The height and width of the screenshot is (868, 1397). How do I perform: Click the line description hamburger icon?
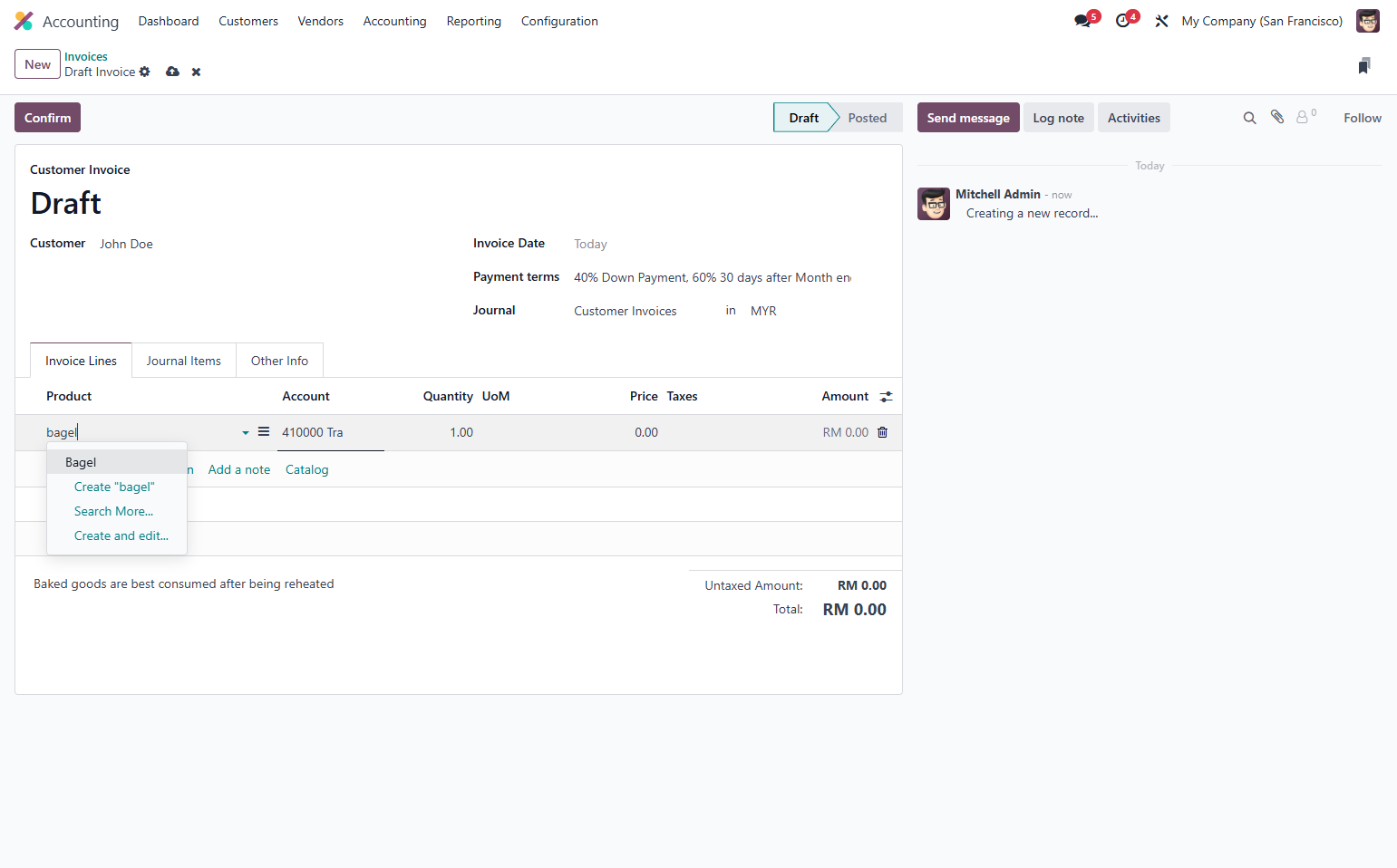pyautogui.click(x=264, y=431)
